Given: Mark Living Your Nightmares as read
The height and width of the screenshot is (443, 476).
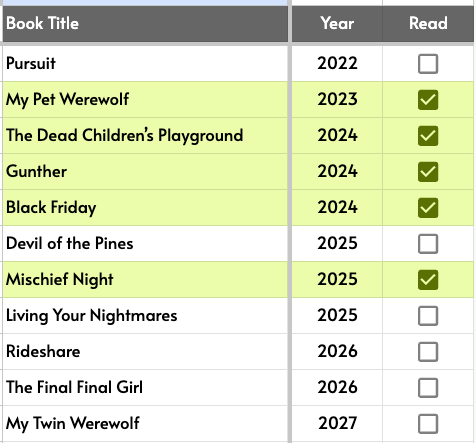Looking at the screenshot, I should click(428, 316).
